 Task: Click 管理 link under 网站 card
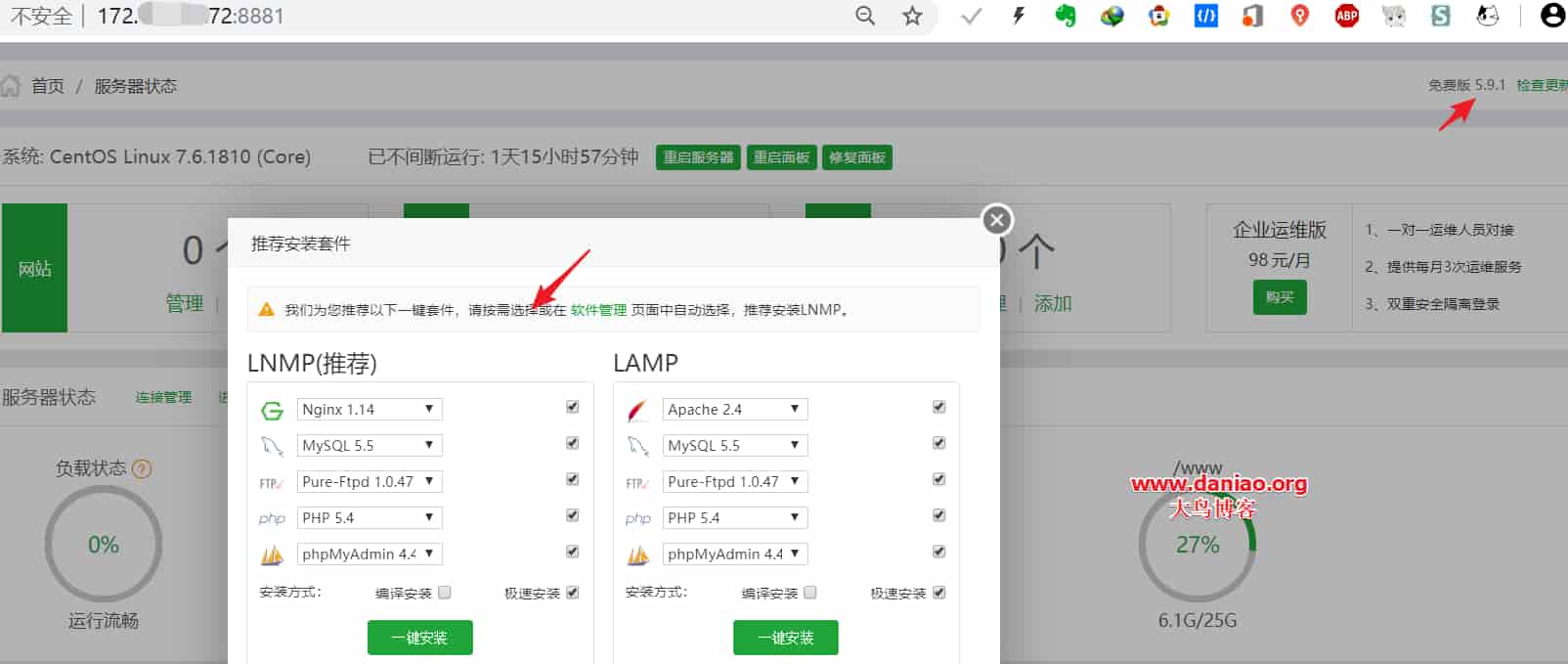pos(185,303)
